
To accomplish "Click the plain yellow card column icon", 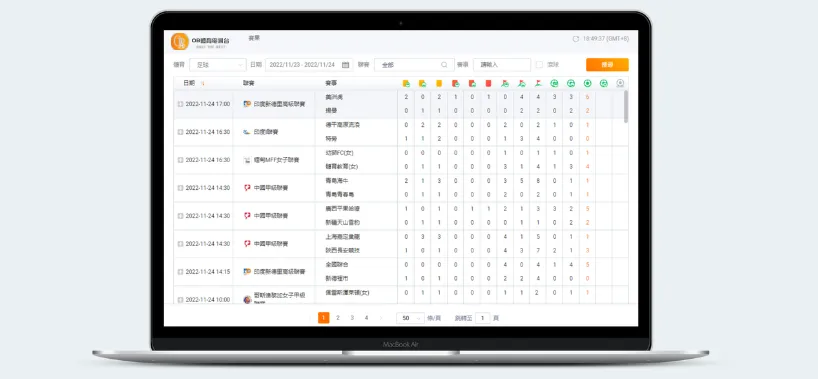I will pos(439,83).
